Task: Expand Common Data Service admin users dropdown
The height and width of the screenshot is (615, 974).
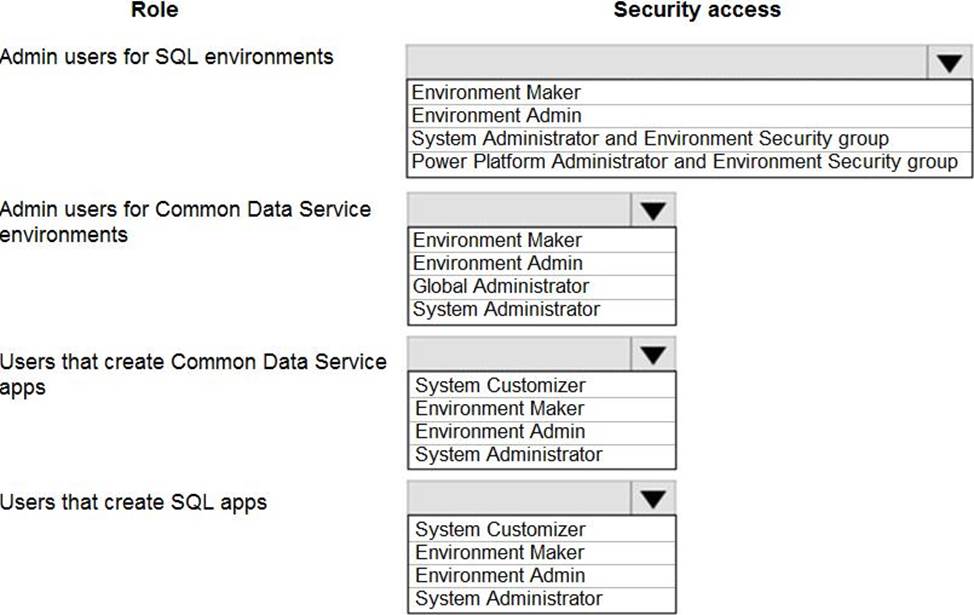Action: click(x=653, y=210)
